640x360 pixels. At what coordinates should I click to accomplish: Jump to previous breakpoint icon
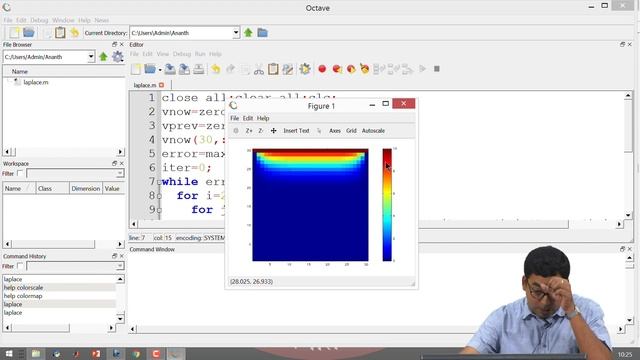(351, 69)
